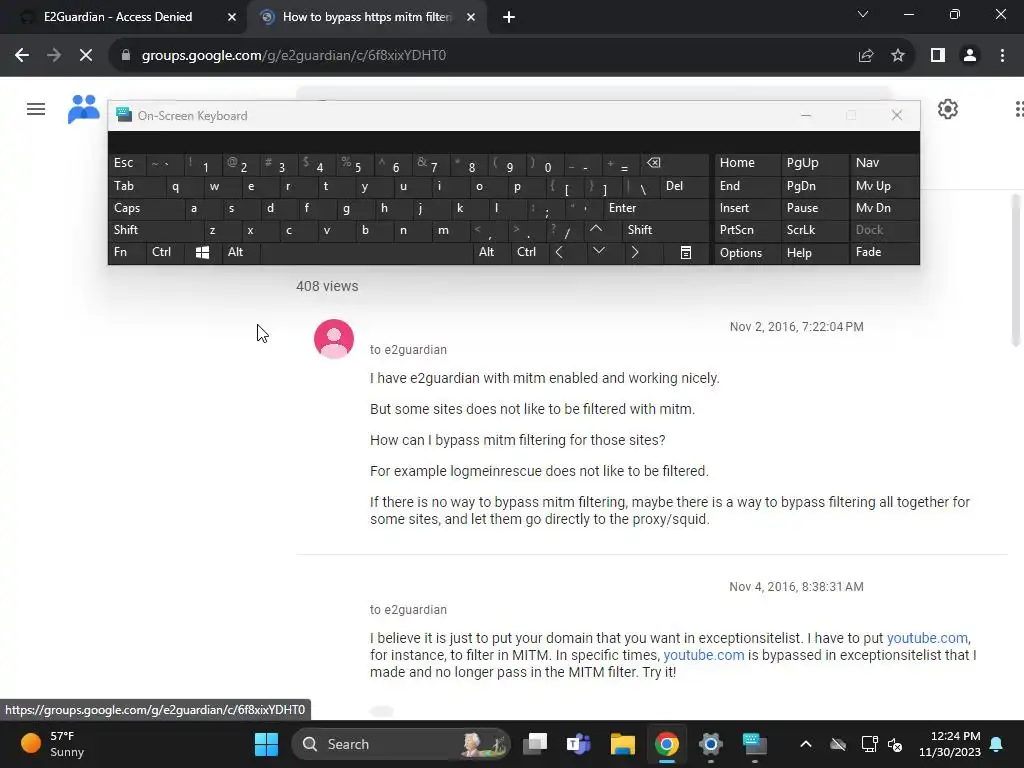Select the How to bypass https mitm tab
Screen dimensions: 1024x768
coord(367,17)
